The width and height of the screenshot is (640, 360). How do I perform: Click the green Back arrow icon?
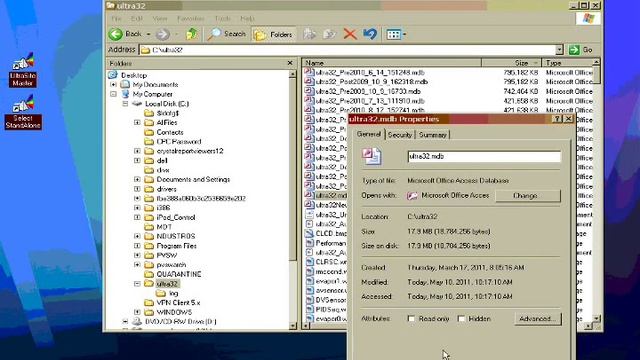(x=116, y=34)
